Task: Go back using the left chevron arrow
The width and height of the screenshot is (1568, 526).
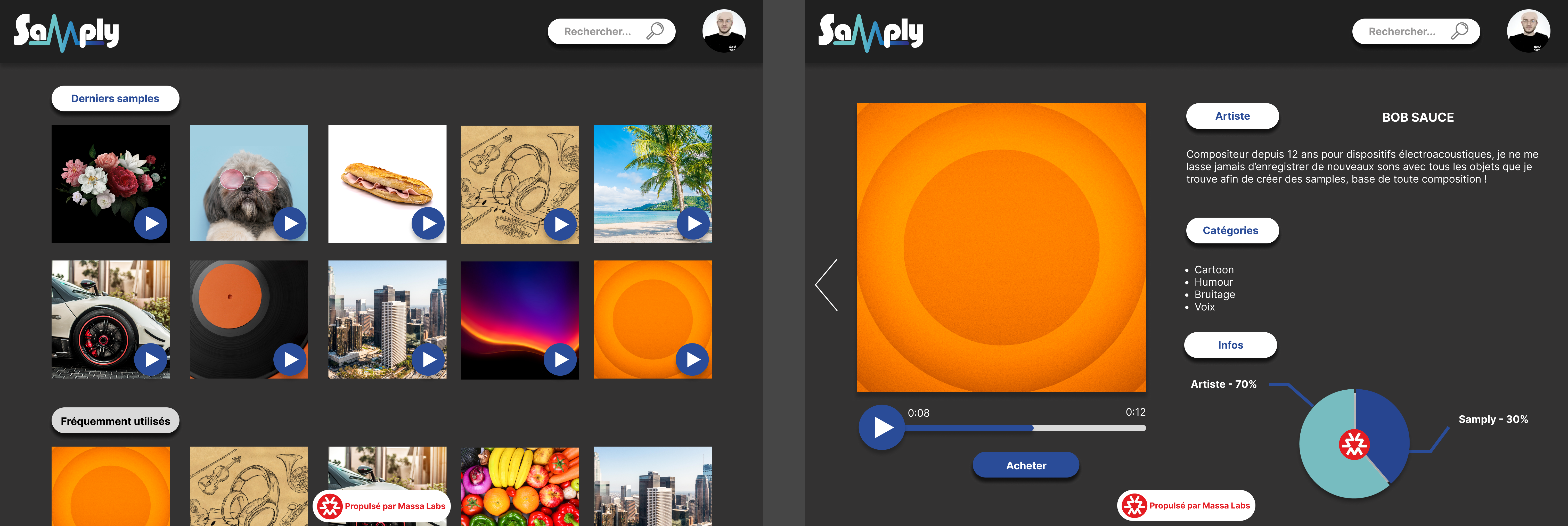Action: coord(827,285)
